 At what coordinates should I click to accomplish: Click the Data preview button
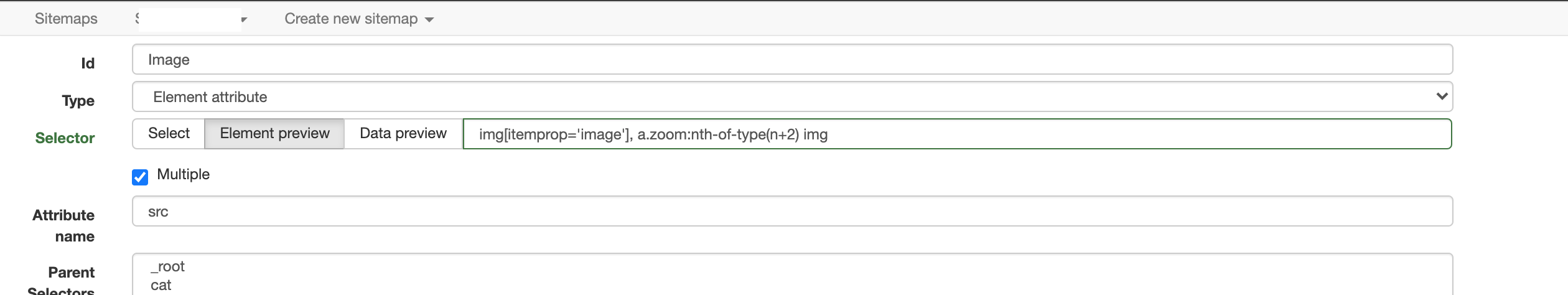coord(403,134)
